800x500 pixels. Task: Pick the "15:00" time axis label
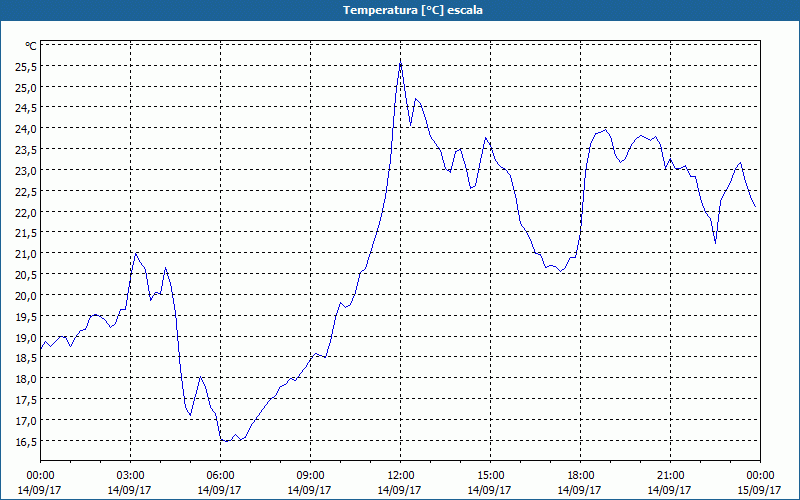tap(490, 476)
